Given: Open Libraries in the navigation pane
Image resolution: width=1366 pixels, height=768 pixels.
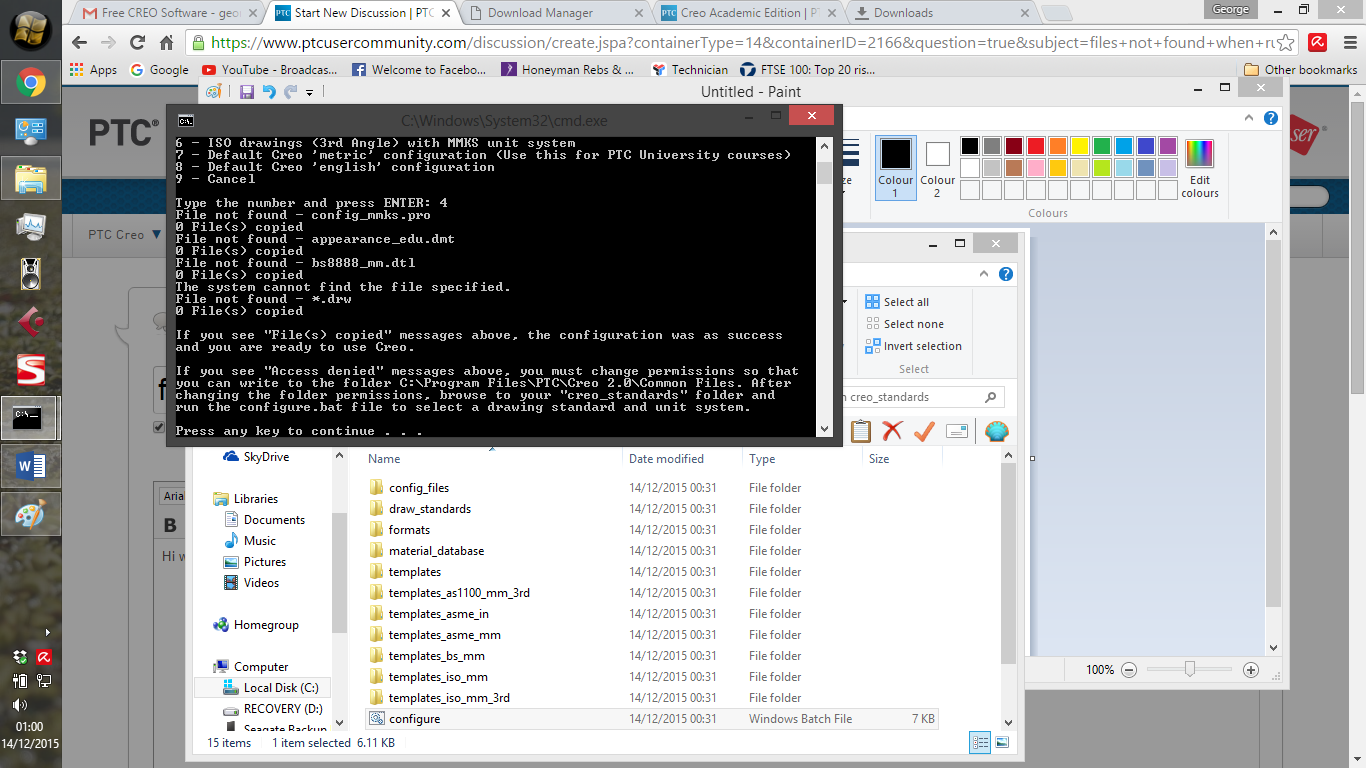Looking at the screenshot, I should (256, 499).
